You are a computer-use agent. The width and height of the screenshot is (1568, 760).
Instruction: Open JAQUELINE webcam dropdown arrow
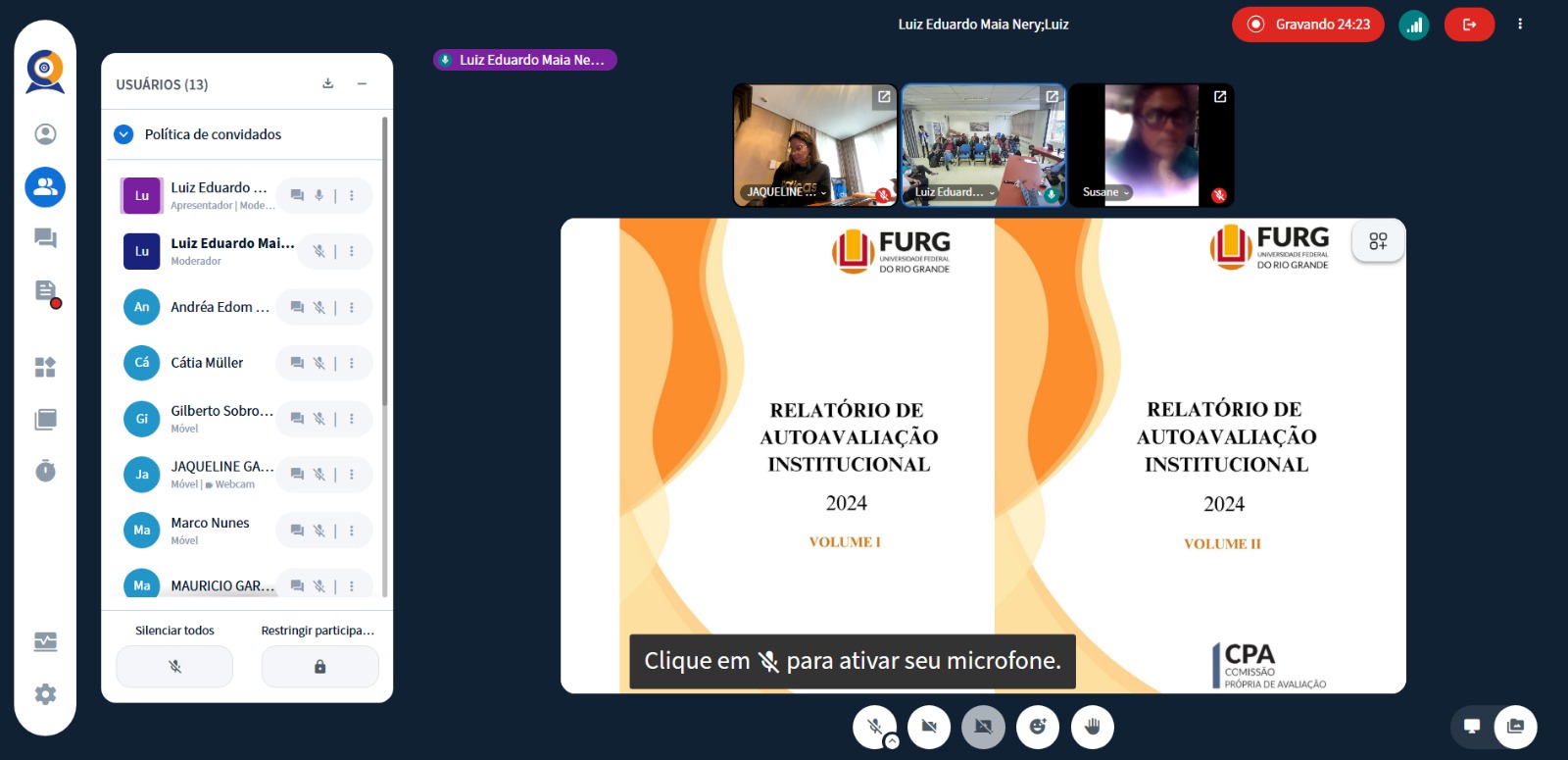823,193
